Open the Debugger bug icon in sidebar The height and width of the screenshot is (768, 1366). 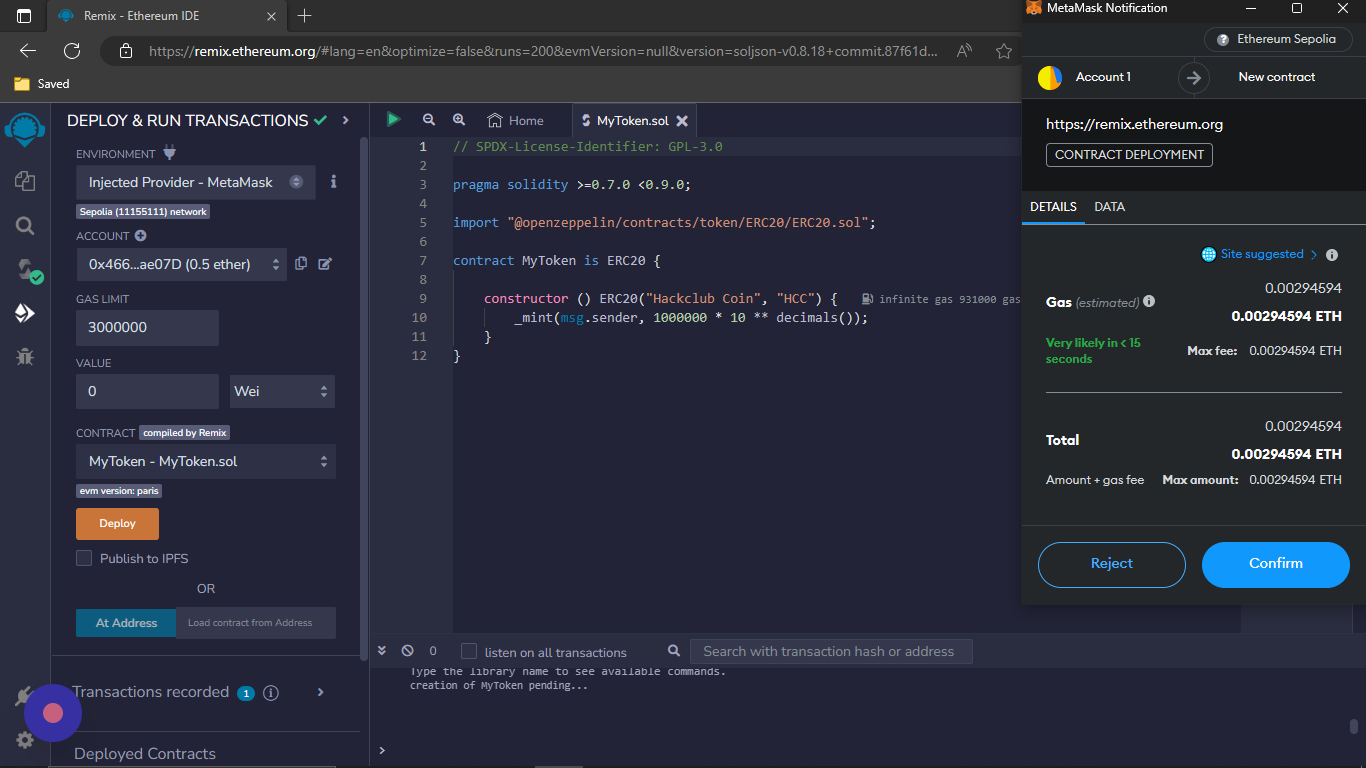[25, 356]
